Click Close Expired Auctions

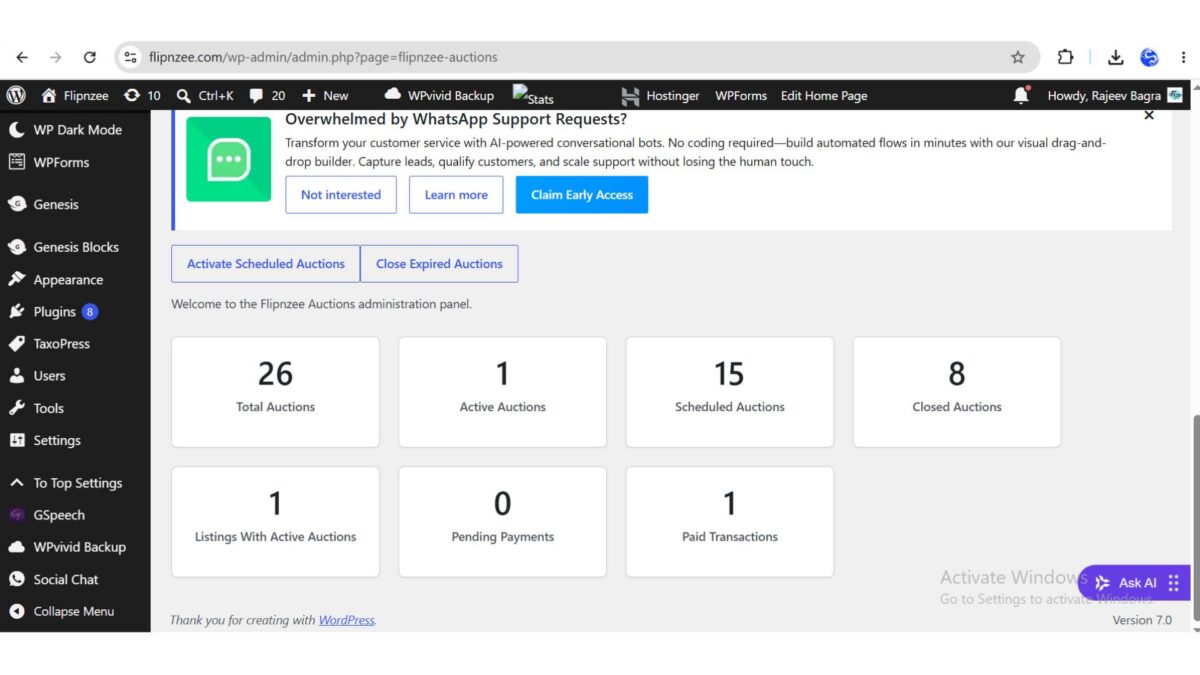[439, 264]
